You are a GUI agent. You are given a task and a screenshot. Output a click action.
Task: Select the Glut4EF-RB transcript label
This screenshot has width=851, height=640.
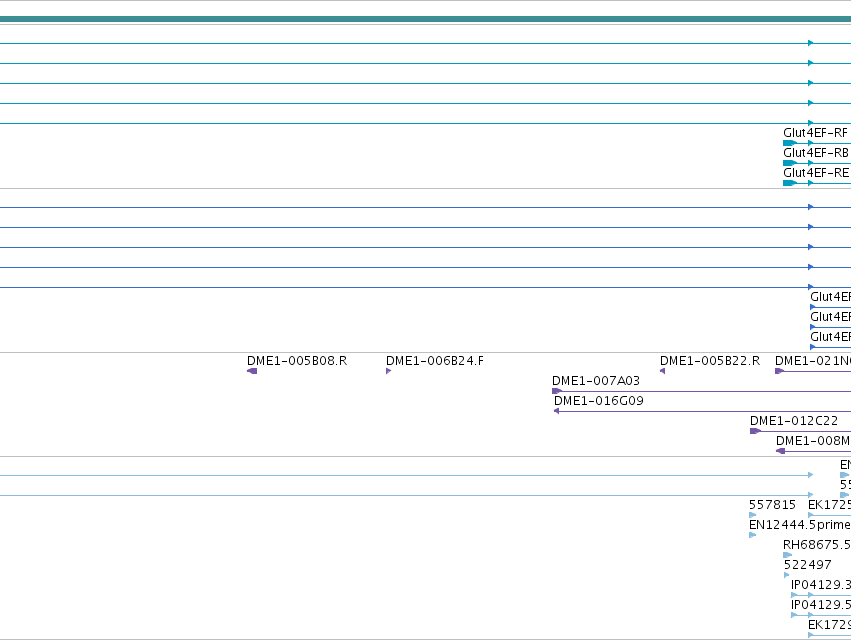[816, 153]
